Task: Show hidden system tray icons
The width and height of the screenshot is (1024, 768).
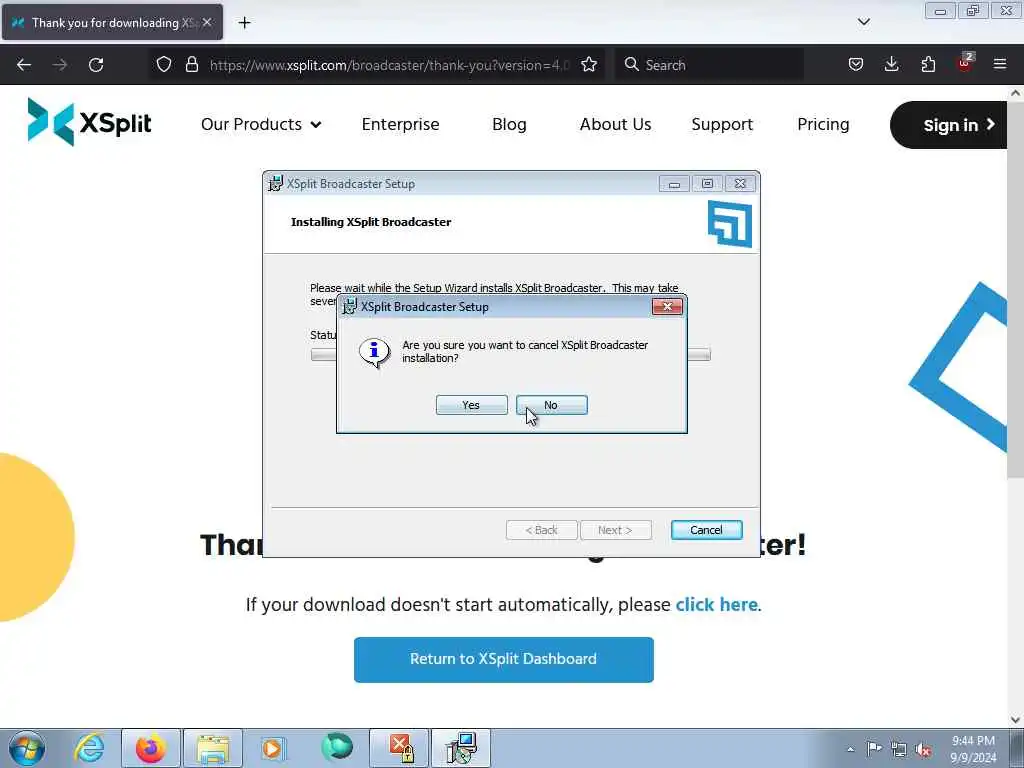Action: pyautogui.click(x=850, y=749)
